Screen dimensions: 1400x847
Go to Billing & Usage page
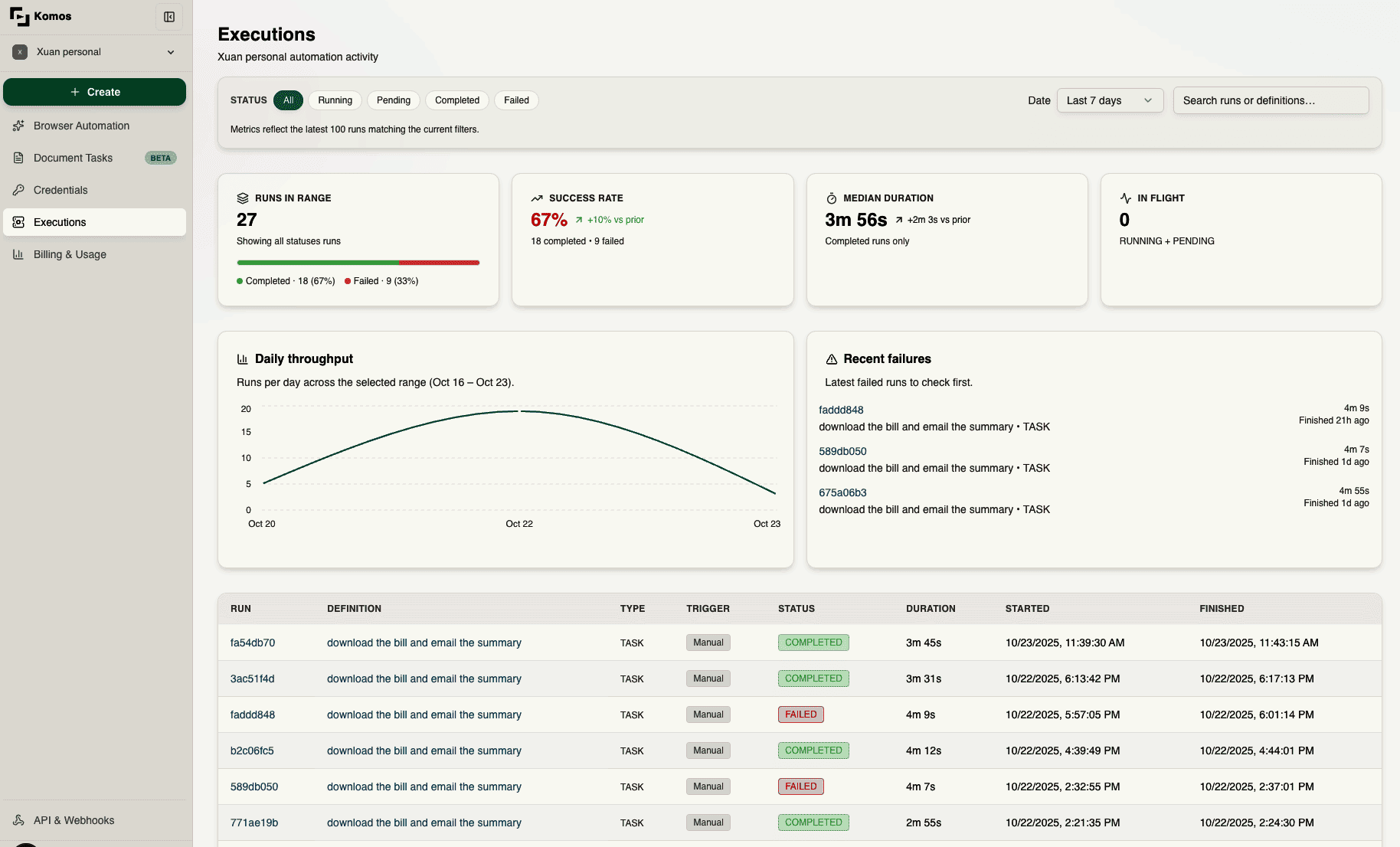point(70,254)
